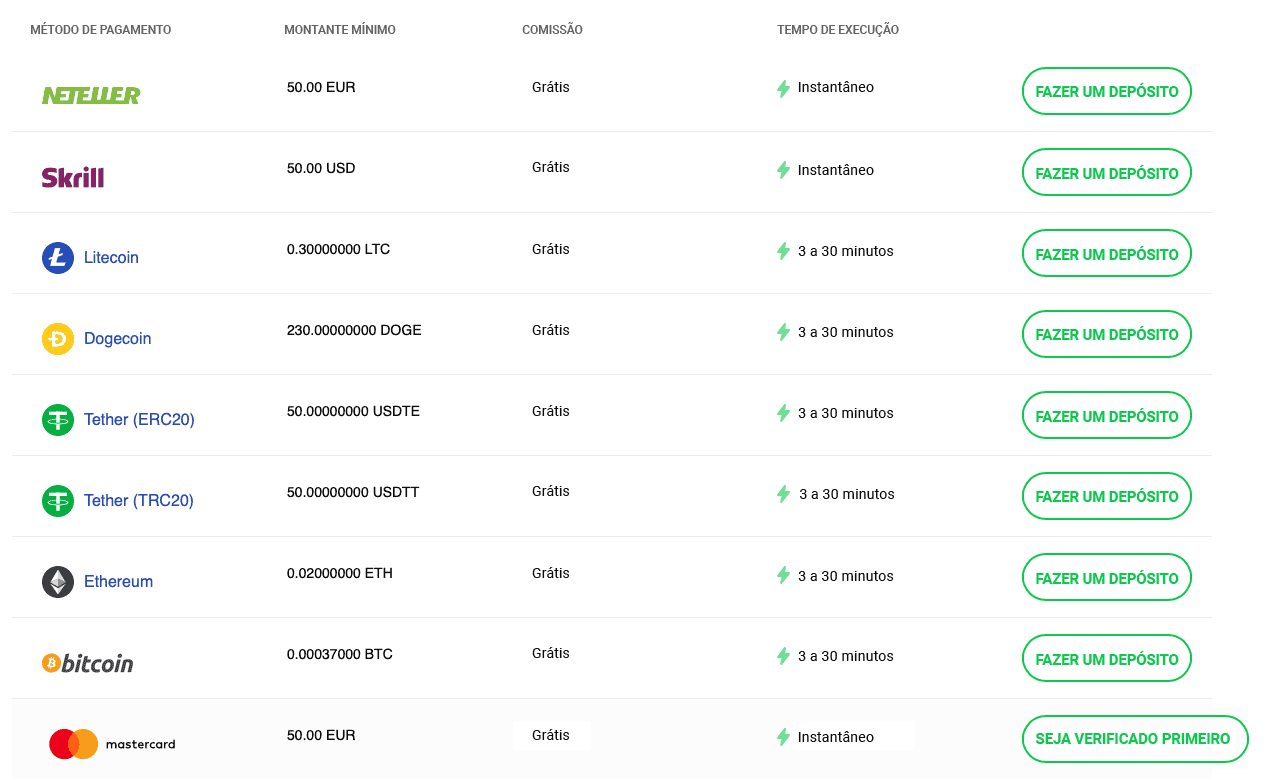
Task: Click the lightning bolt next to Instantâneo for Neteller
Action: tap(783, 88)
